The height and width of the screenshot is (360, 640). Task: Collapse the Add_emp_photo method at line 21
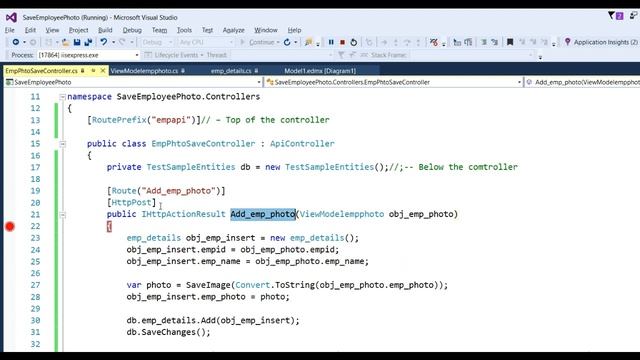tap(62, 215)
